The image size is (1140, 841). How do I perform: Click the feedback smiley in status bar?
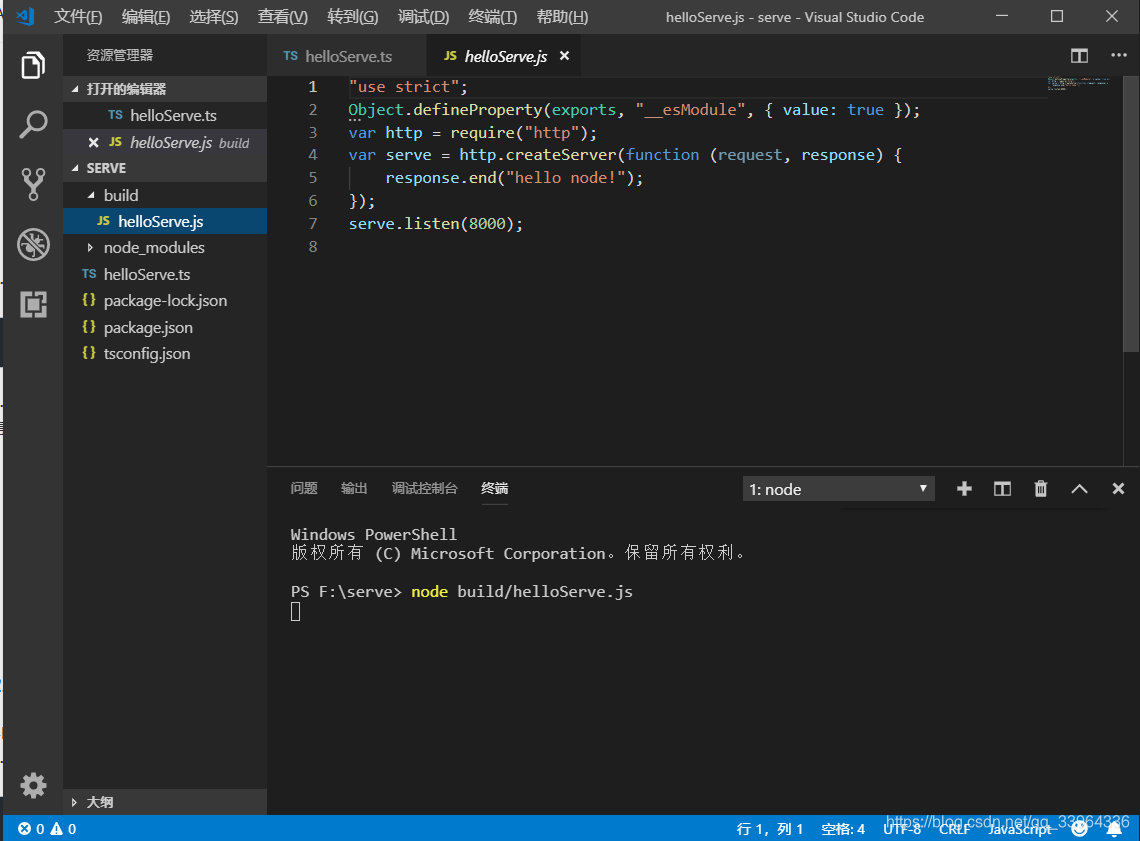tap(1079, 829)
